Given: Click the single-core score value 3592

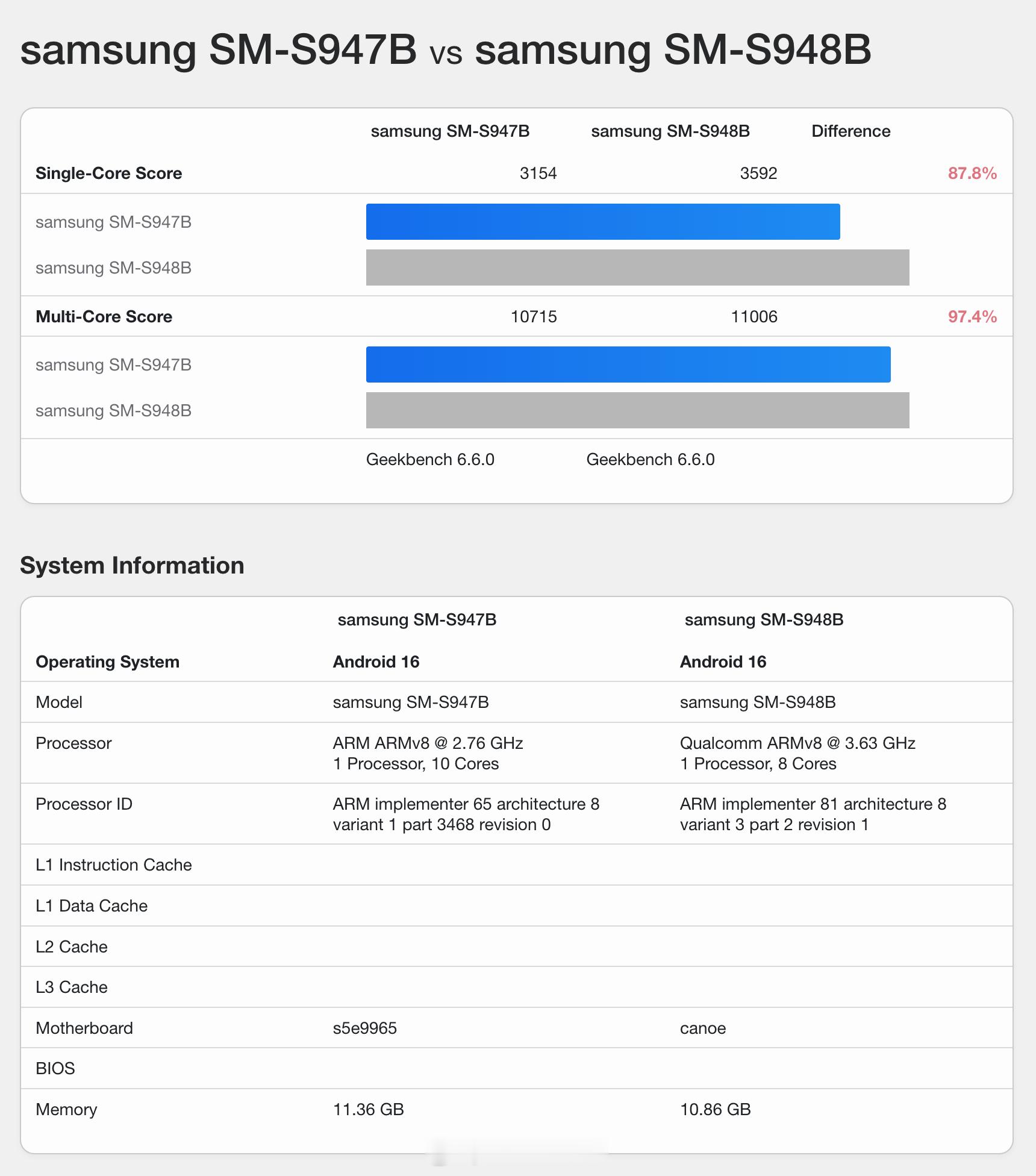Looking at the screenshot, I should click(758, 174).
